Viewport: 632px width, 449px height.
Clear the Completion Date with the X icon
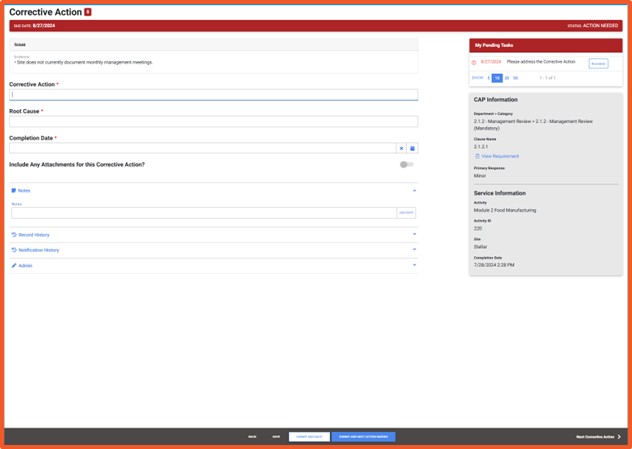tap(401, 148)
